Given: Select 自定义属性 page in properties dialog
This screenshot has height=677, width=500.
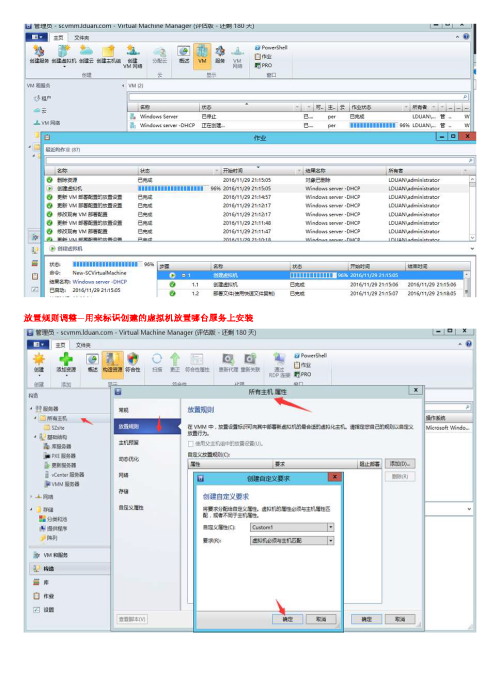Looking at the screenshot, I should (x=131, y=507).
